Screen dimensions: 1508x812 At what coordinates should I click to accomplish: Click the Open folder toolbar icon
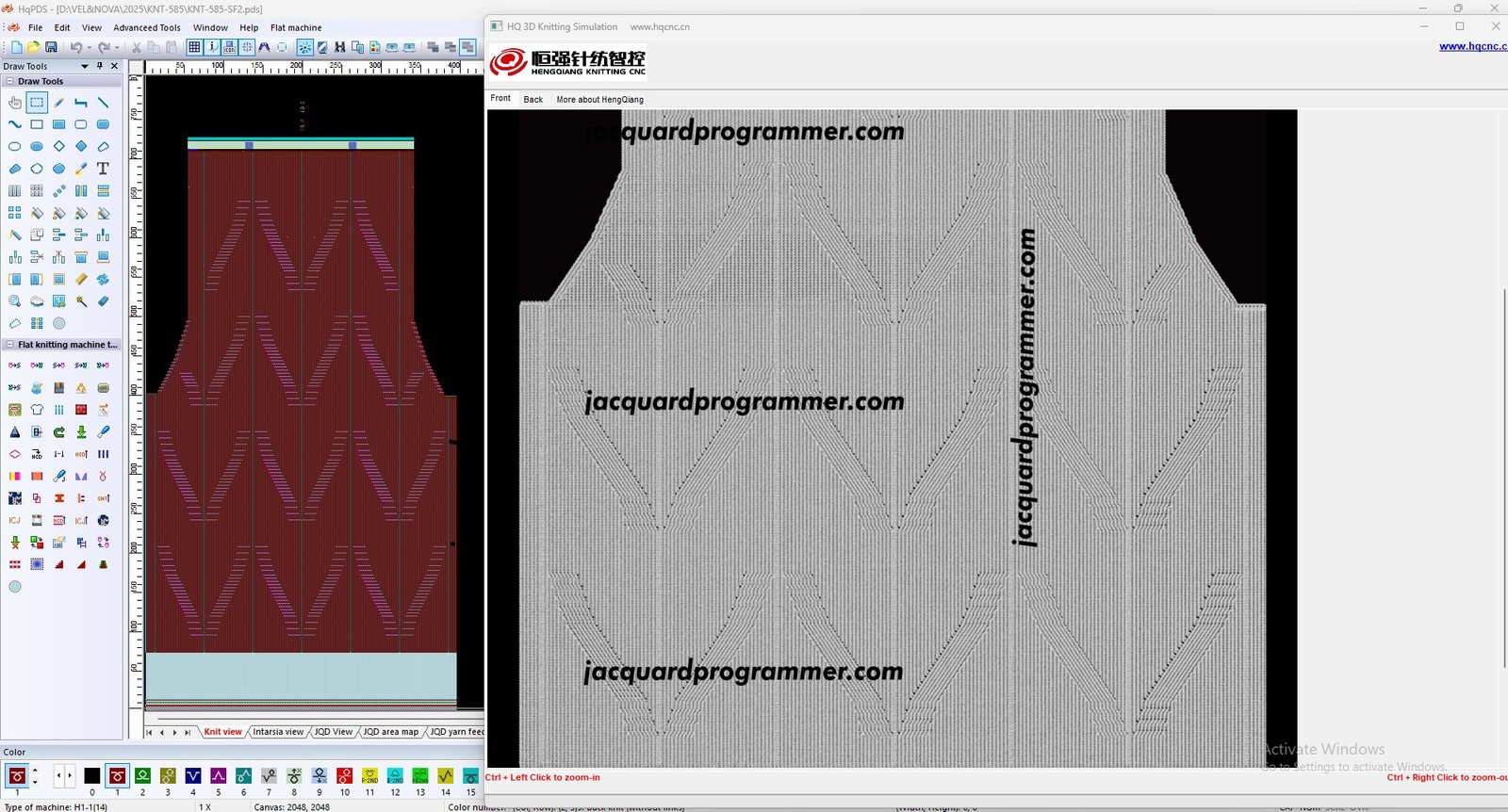pos(34,47)
